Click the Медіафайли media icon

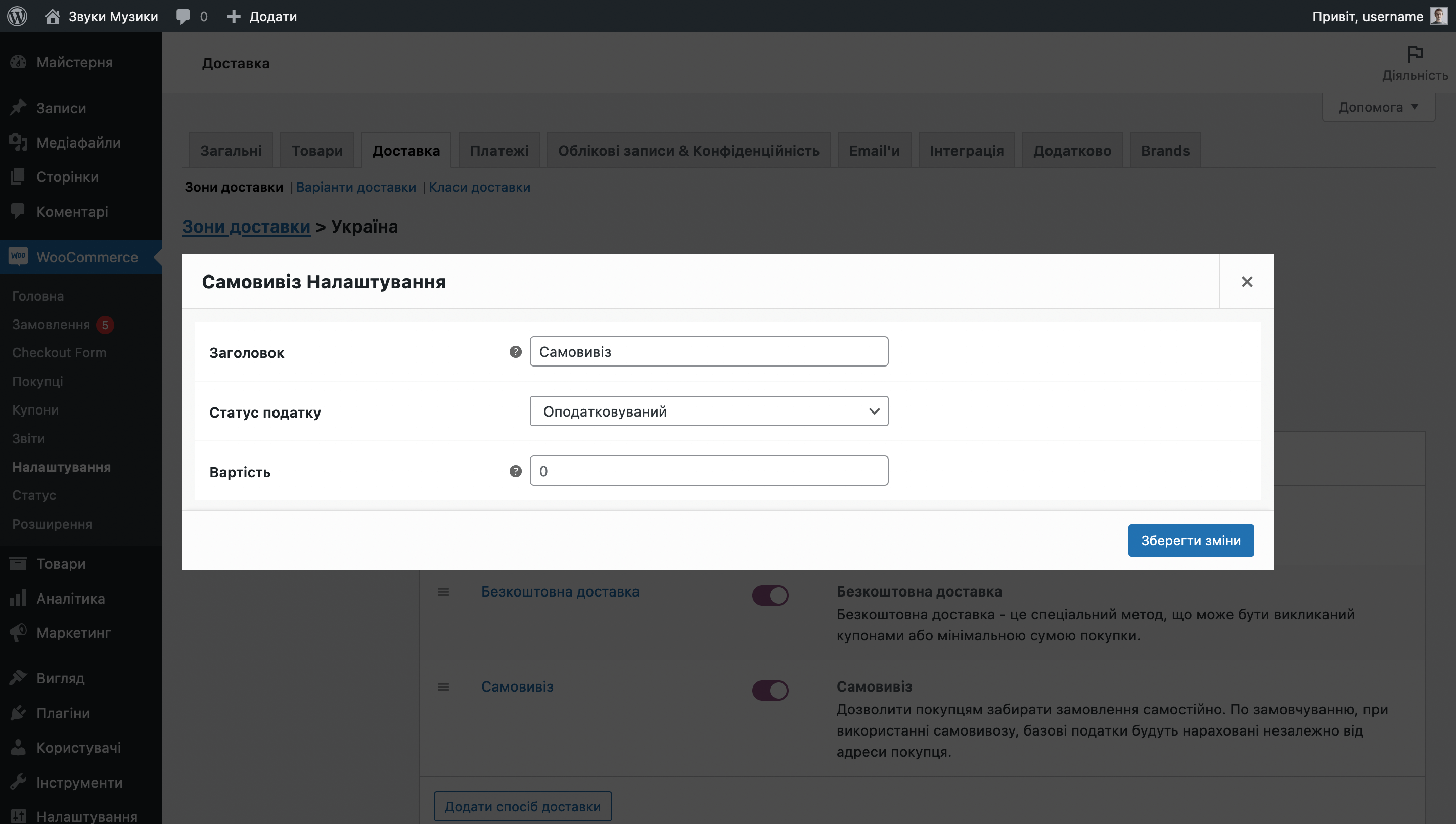pos(18,142)
